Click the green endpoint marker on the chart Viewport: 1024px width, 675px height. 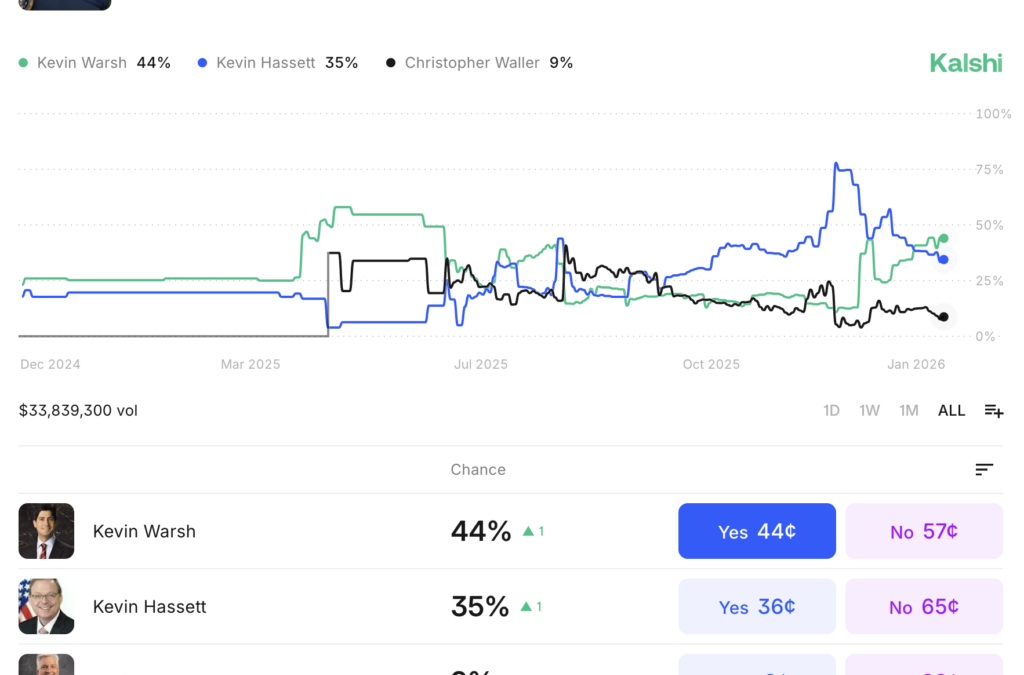943,238
